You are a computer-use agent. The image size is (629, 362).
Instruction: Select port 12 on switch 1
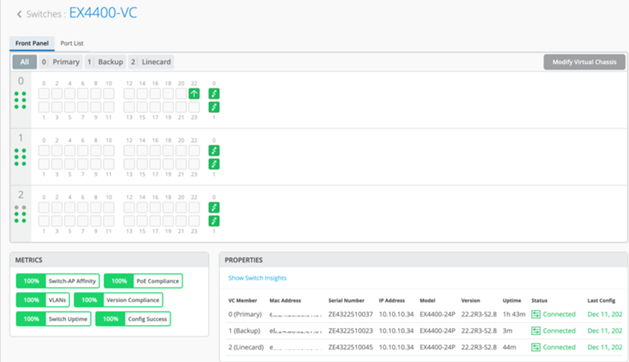tap(129, 150)
